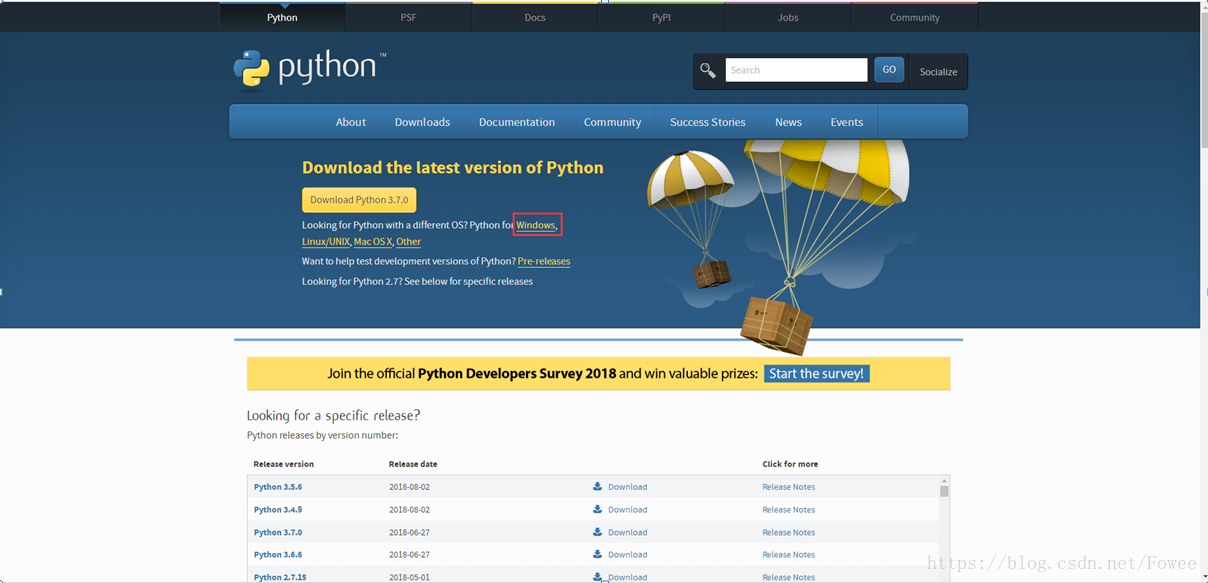
Task: Click download arrow icon for Python 3.4.9
Action: pyautogui.click(x=597, y=509)
